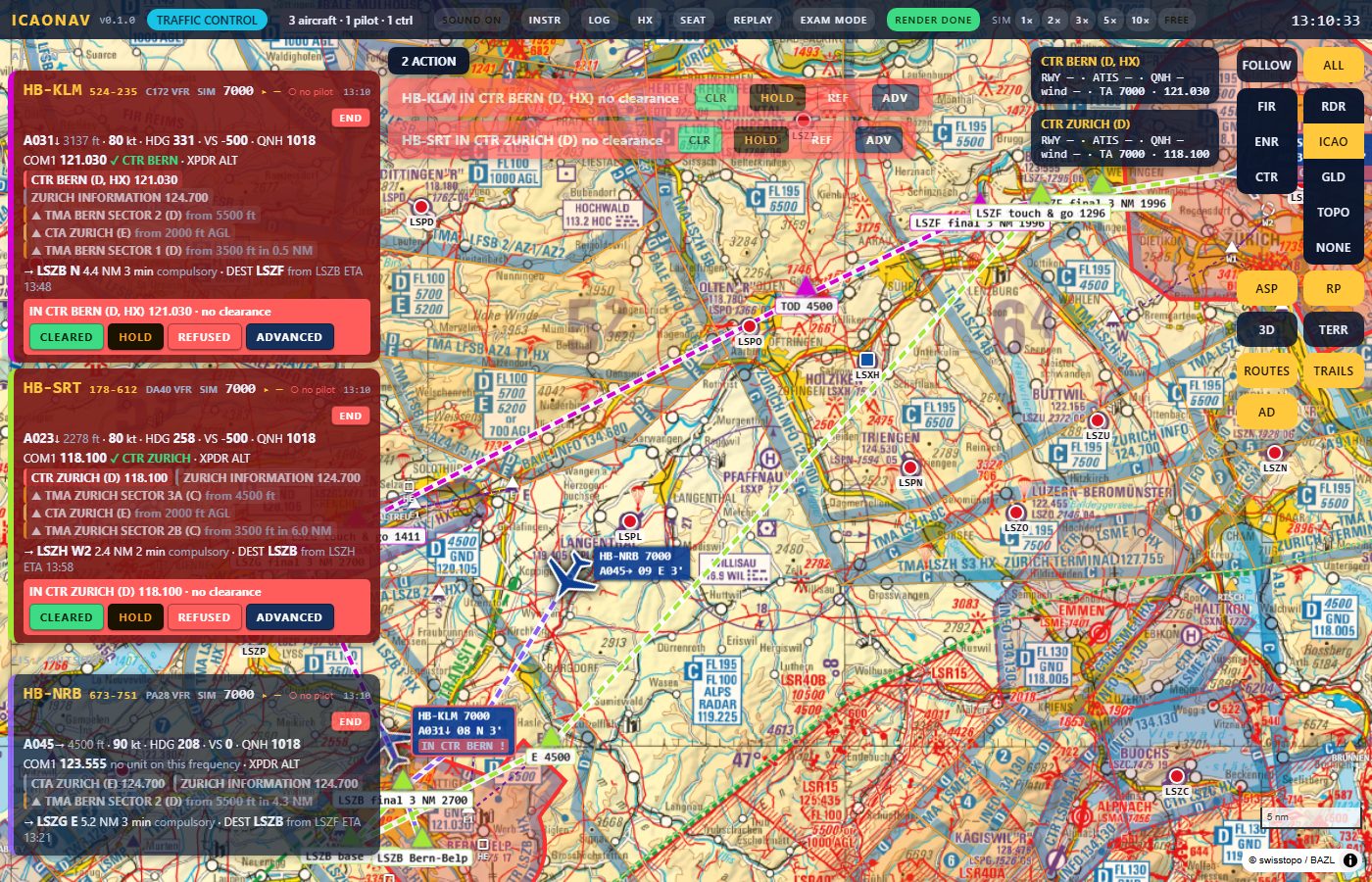Click ADVANCED in the HB-KLM card
Screen dimensions: 1372x882
289,337
